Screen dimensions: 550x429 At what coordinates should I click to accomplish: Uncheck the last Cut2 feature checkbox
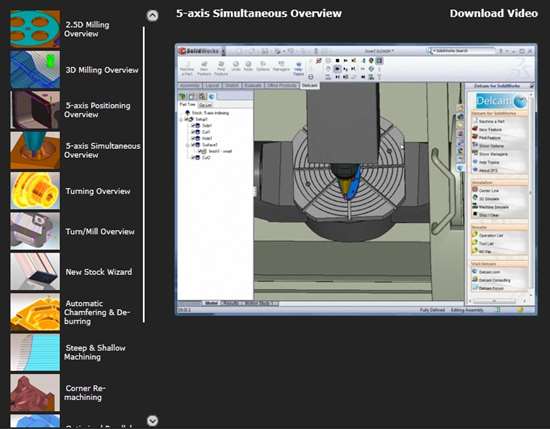pos(193,158)
